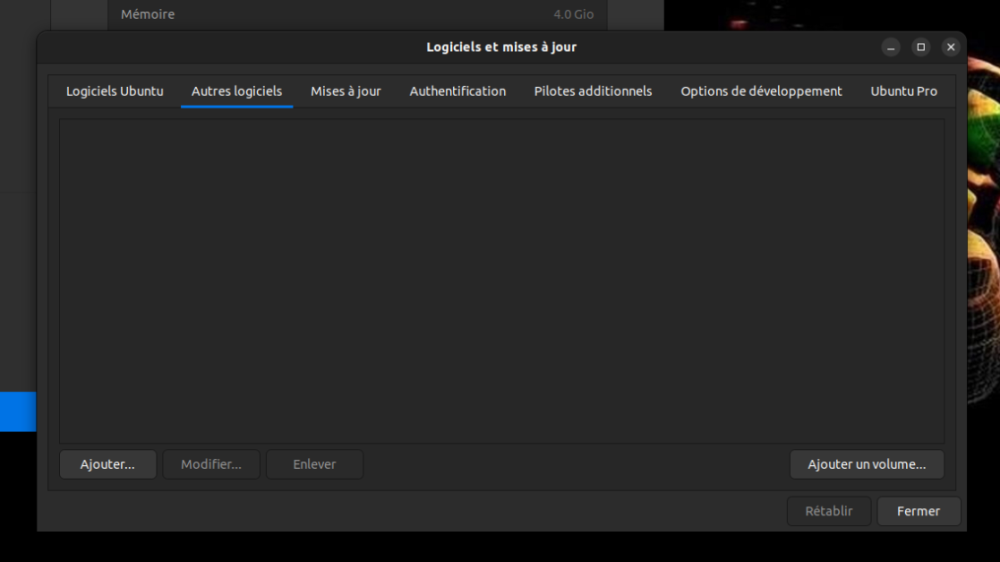The height and width of the screenshot is (562, 1000).
Task: Open the Mises à jour tab
Action: (346, 91)
